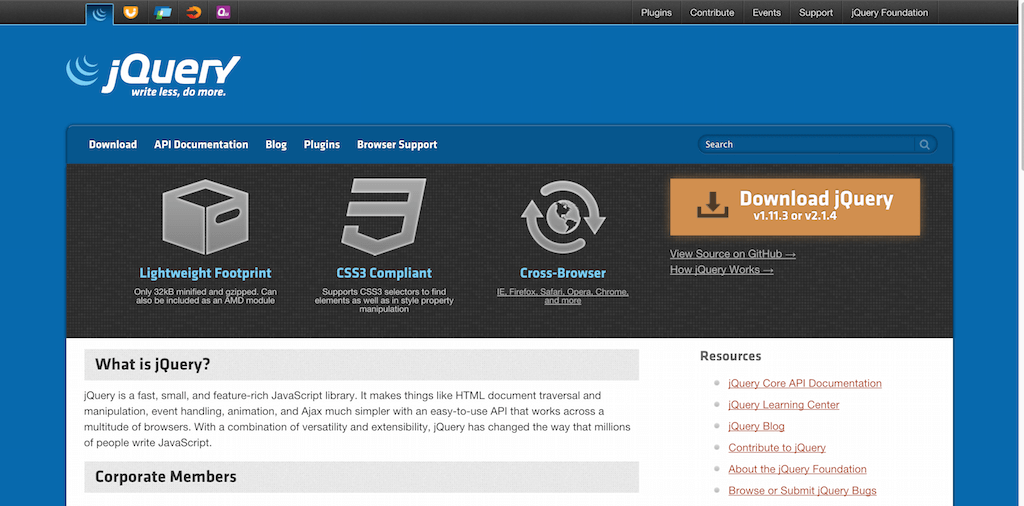Viewport: 1024px width, 506px height.
Task: Click the Download jQuery button
Action: [795, 207]
